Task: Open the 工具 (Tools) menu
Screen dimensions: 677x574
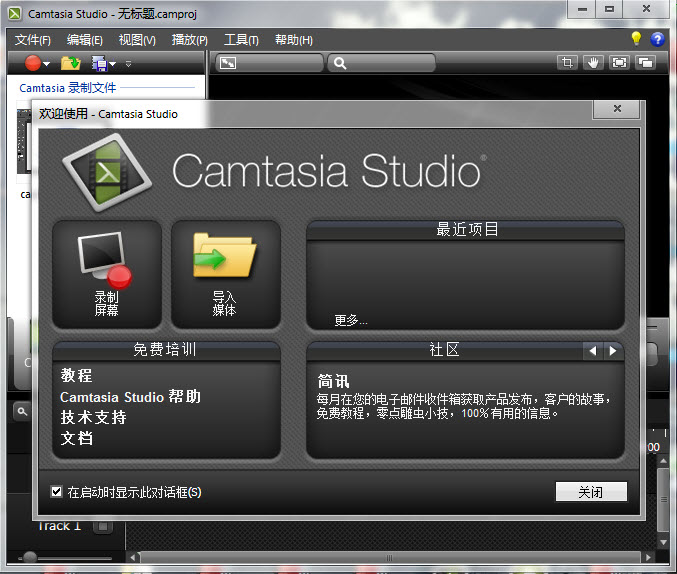Action: point(241,40)
